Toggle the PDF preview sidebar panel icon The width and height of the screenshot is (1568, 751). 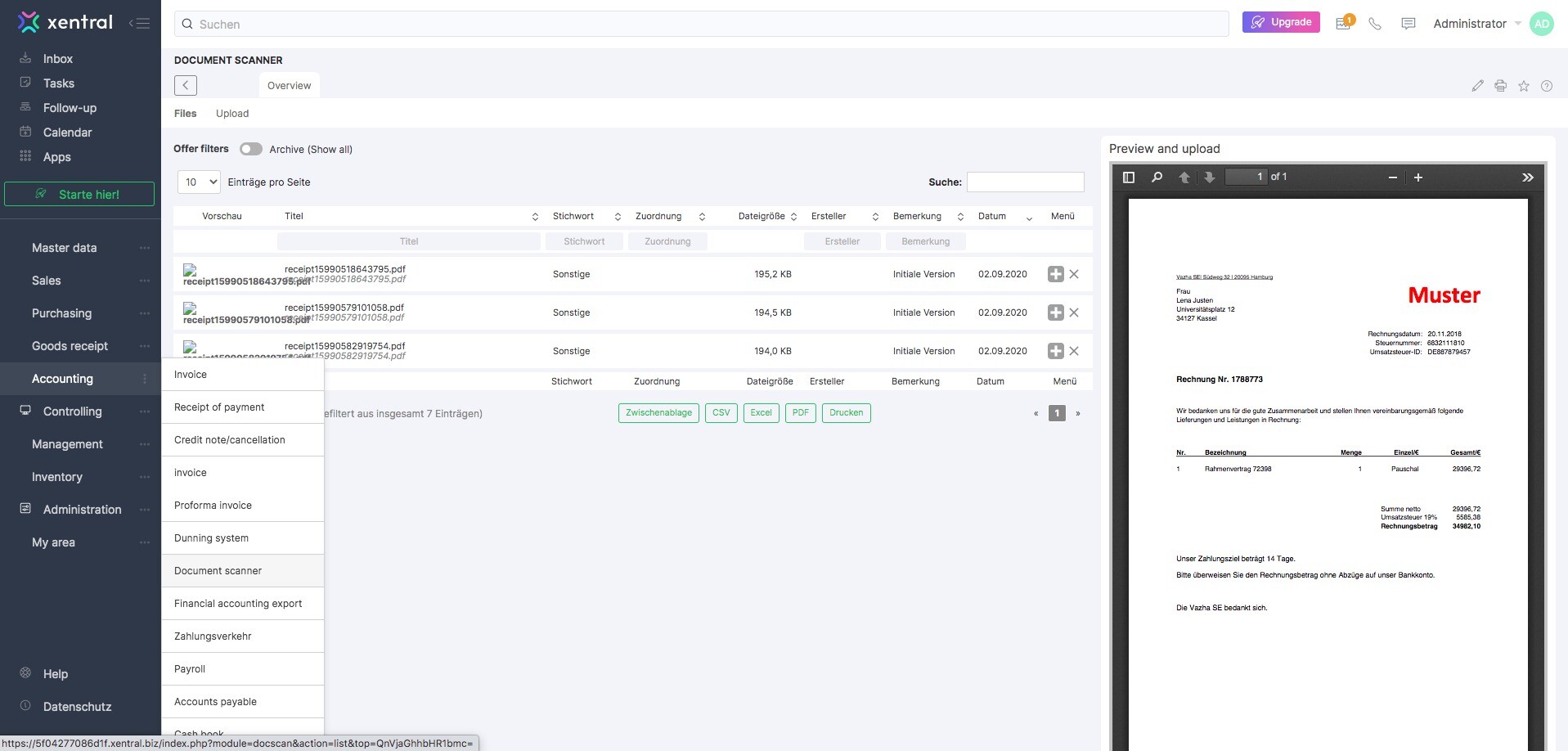point(1129,178)
